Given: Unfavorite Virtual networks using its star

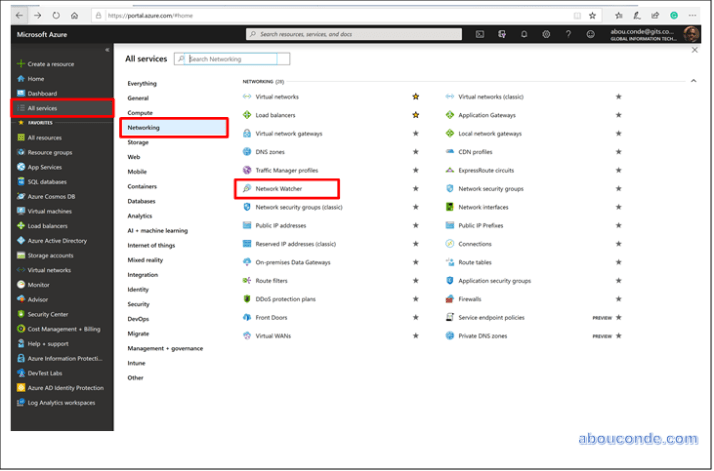Looking at the screenshot, I should 416,97.
